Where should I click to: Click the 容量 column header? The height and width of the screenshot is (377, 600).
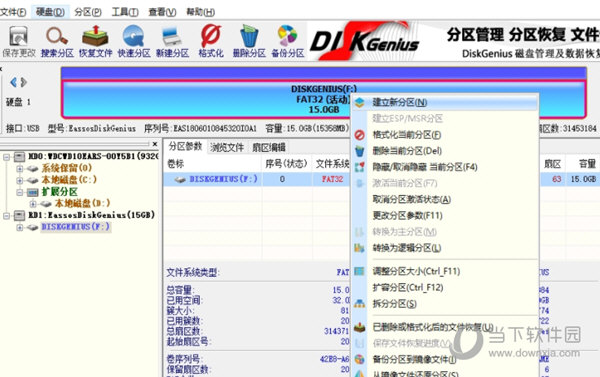point(587,164)
